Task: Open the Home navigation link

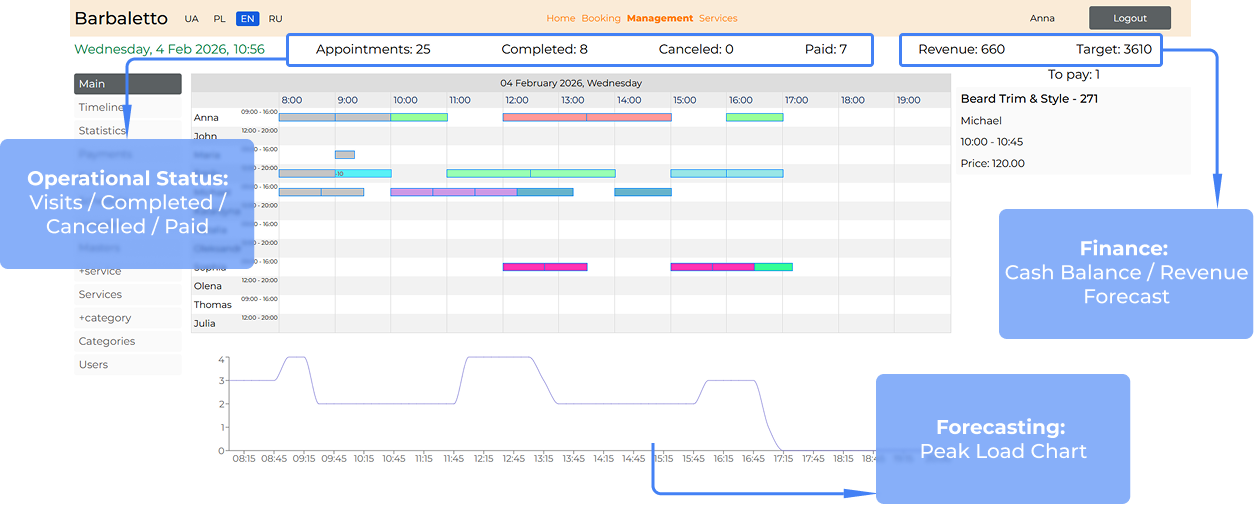Action: (x=561, y=18)
